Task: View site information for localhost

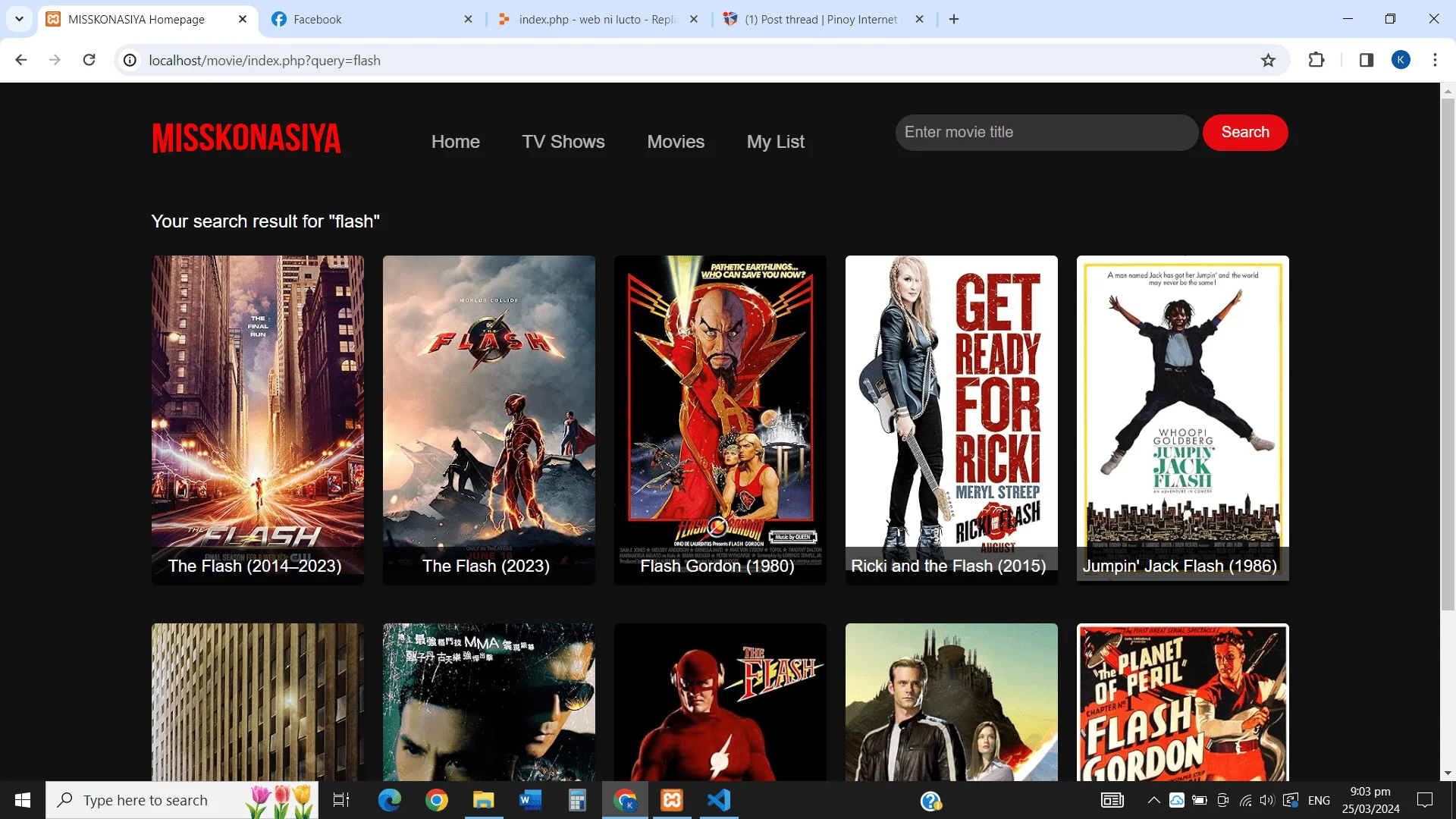Action: pyautogui.click(x=130, y=60)
